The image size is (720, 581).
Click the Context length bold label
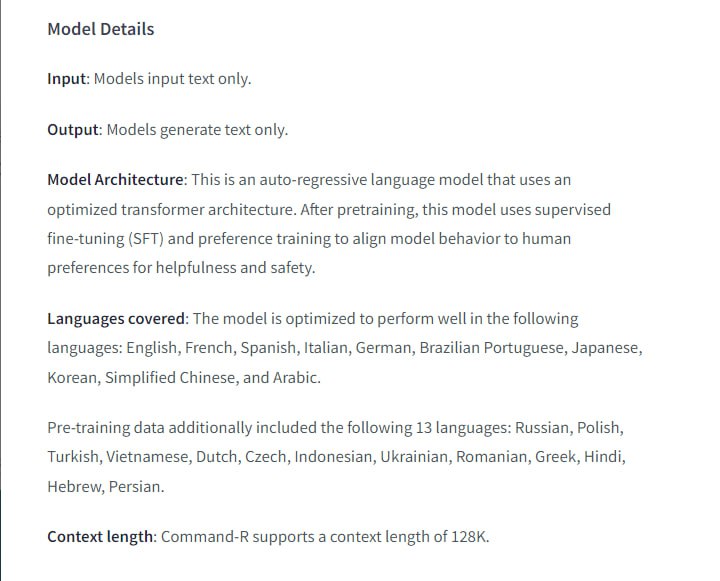[101, 537]
